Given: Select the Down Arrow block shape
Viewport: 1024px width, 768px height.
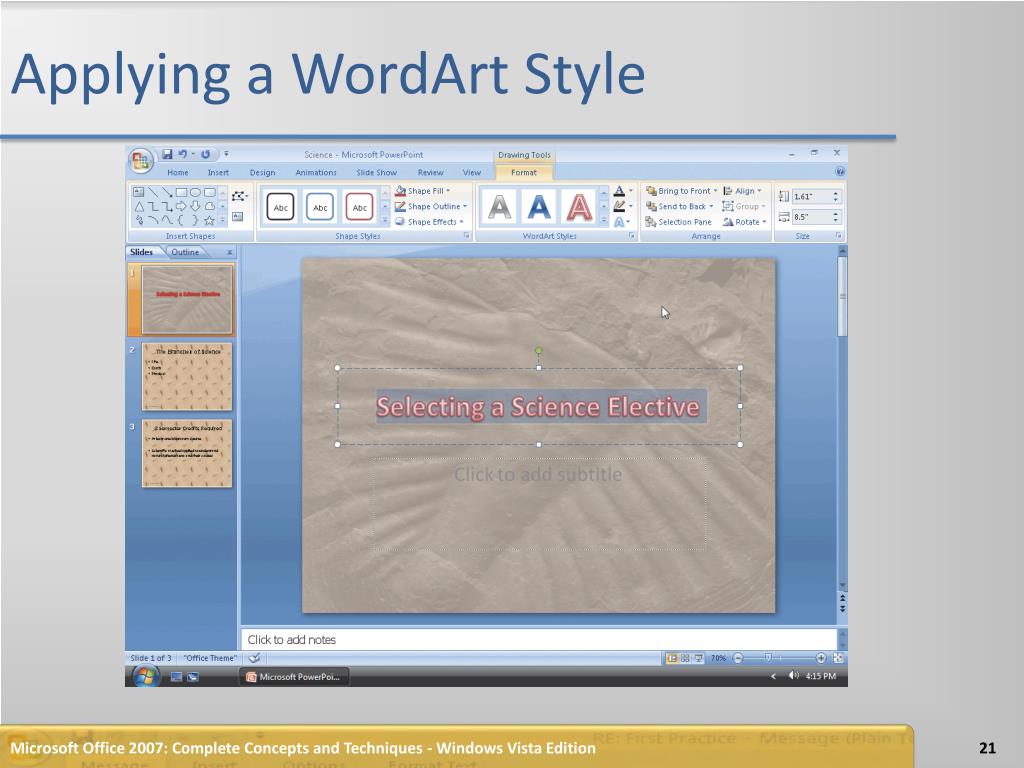Looking at the screenshot, I should click(x=195, y=206).
